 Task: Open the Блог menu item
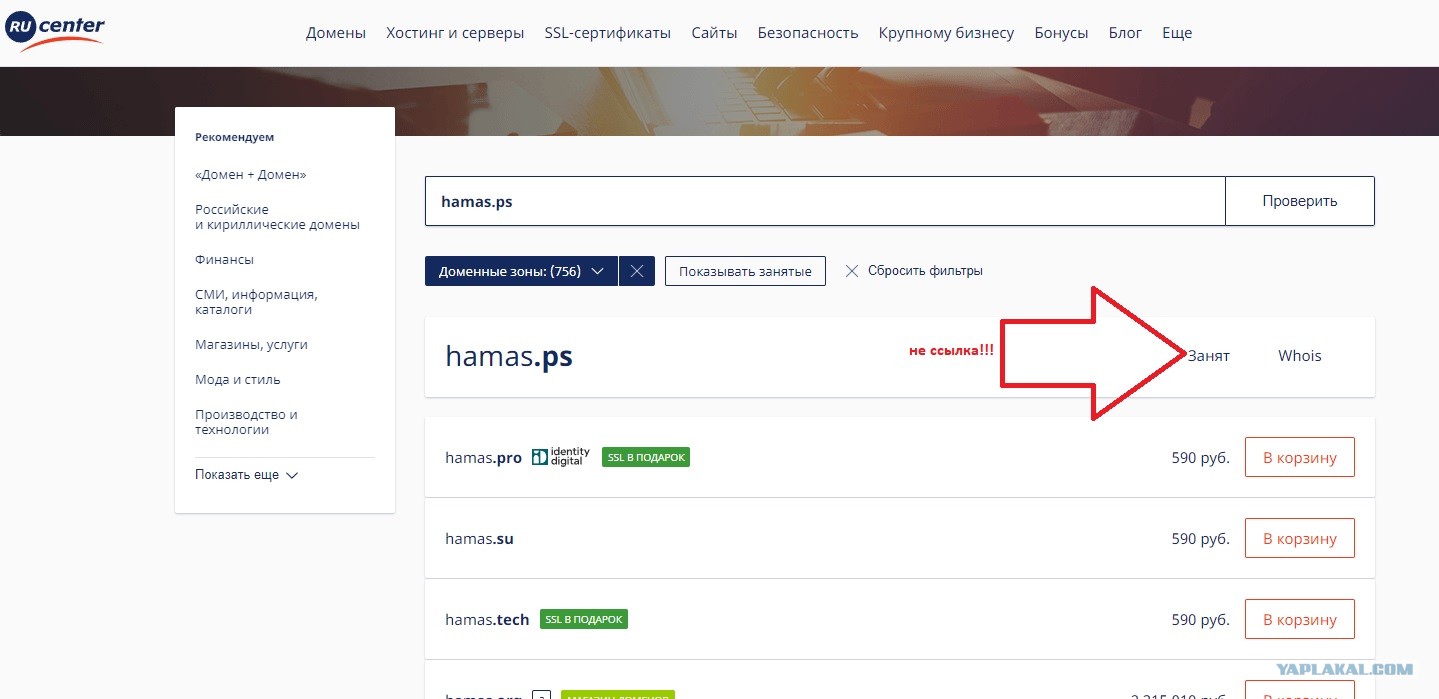[x=1125, y=33]
